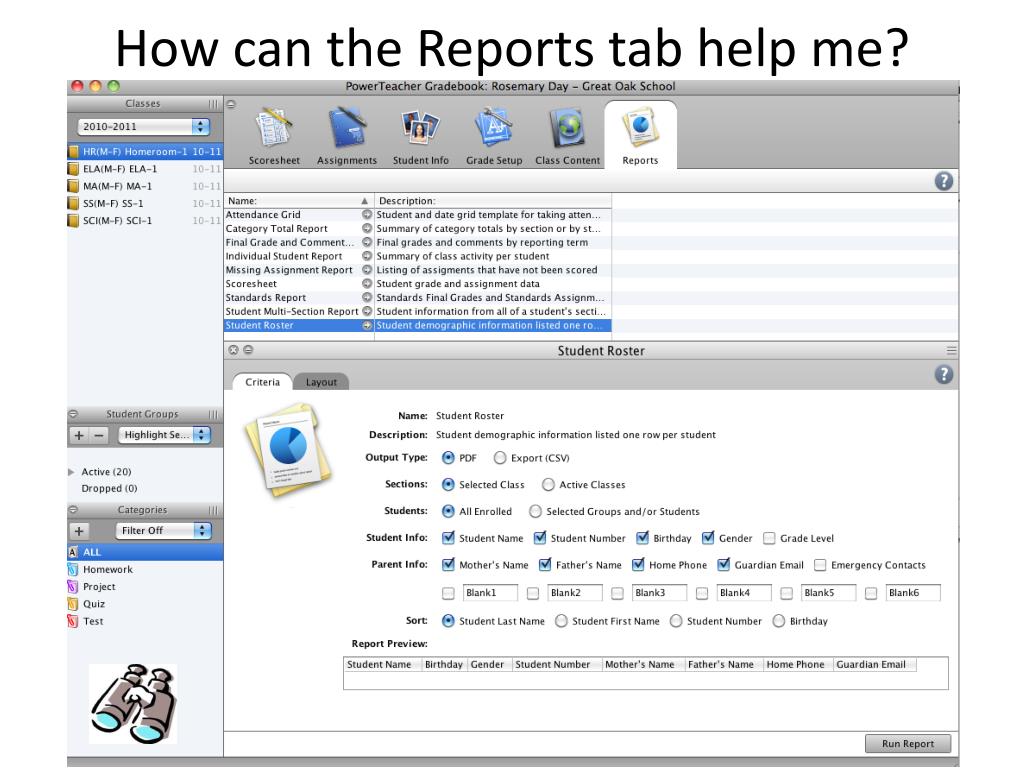Image resolution: width=1024 pixels, height=768 pixels.
Task: Click plus button in Categories panel
Action: tap(79, 531)
